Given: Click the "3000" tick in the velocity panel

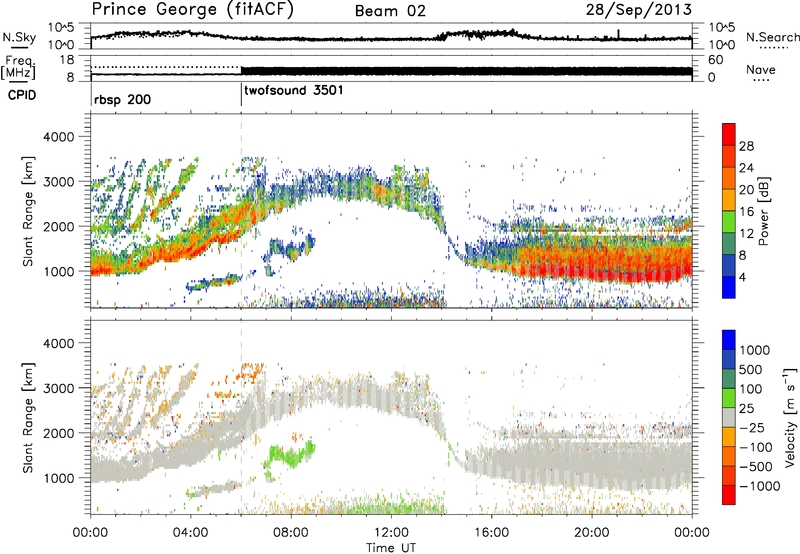Looking at the screenshot, I should click(x=58, y=388).
